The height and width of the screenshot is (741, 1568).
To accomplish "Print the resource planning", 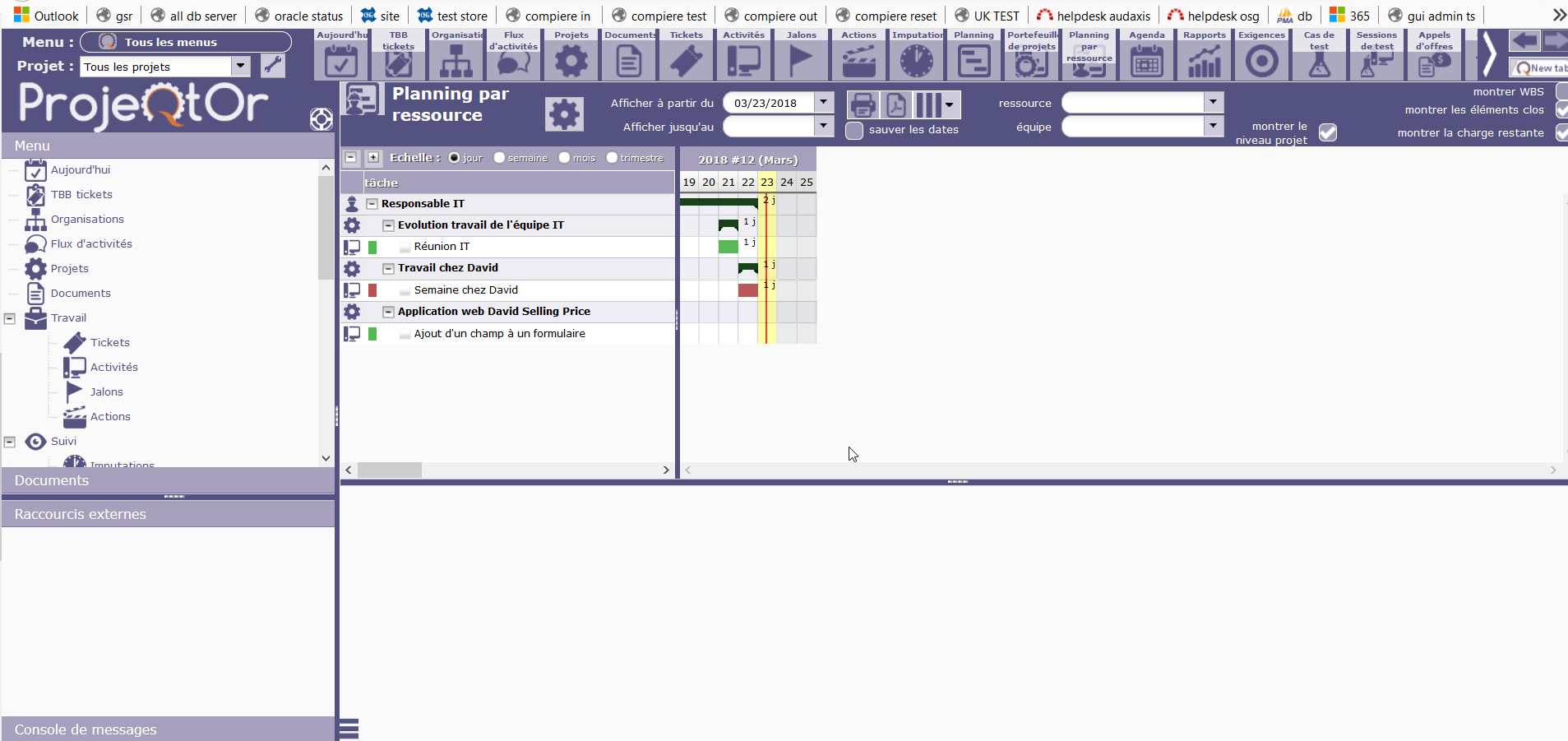I will (863, 105).
